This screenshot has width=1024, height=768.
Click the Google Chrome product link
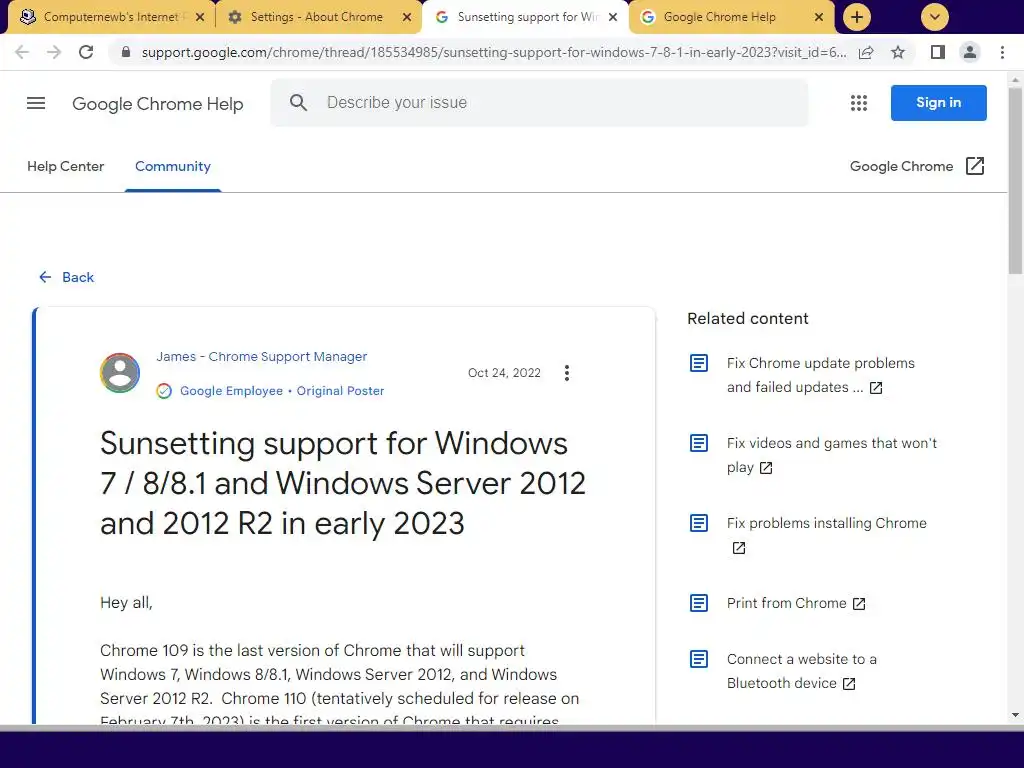coord(901,167)
